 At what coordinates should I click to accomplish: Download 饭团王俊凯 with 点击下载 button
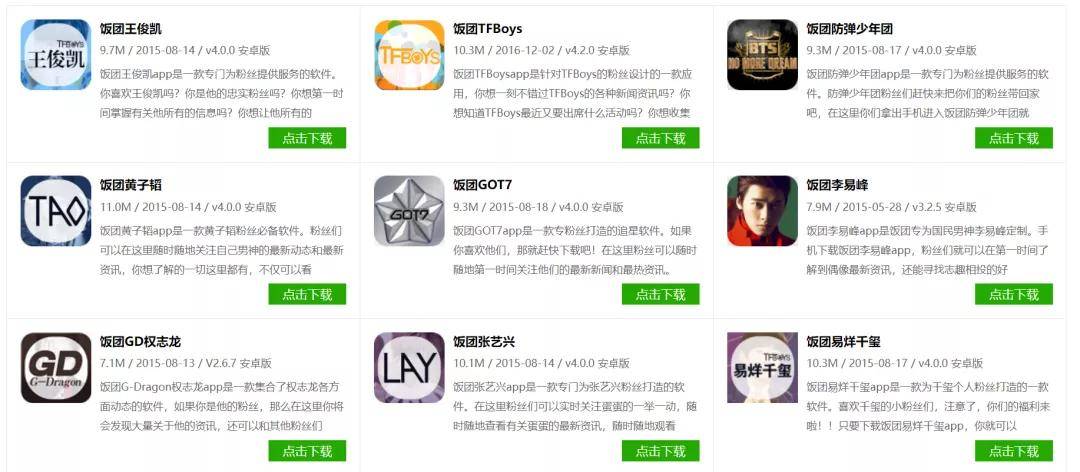(x=307, y=138)
